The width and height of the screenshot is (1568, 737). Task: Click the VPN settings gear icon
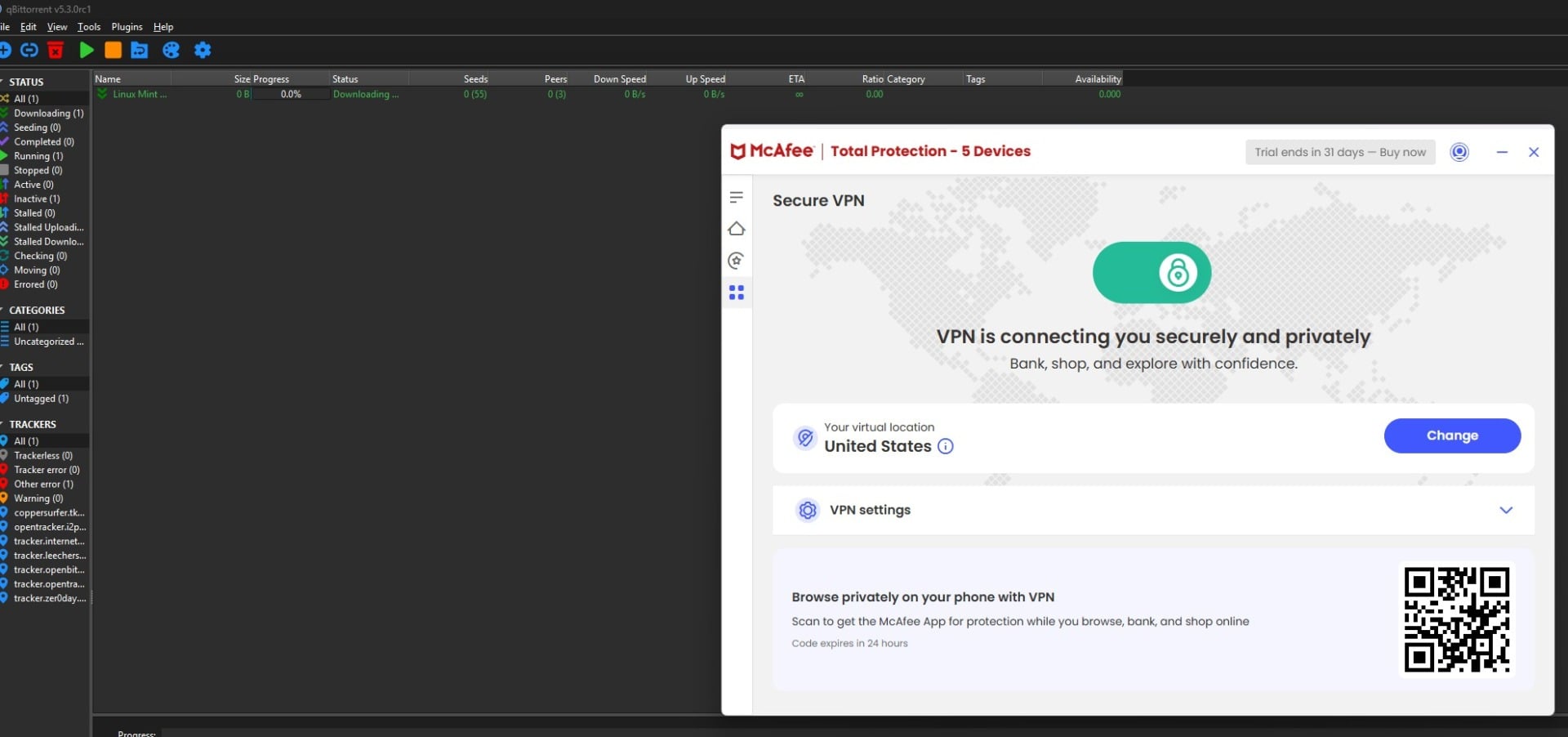tap(808, 510)
